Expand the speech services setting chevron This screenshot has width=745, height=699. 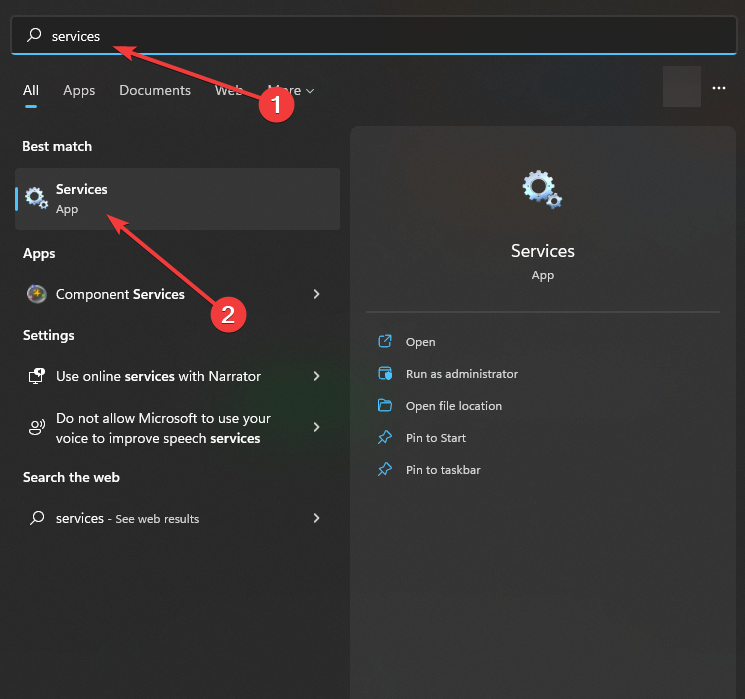[x=317, y=427]
